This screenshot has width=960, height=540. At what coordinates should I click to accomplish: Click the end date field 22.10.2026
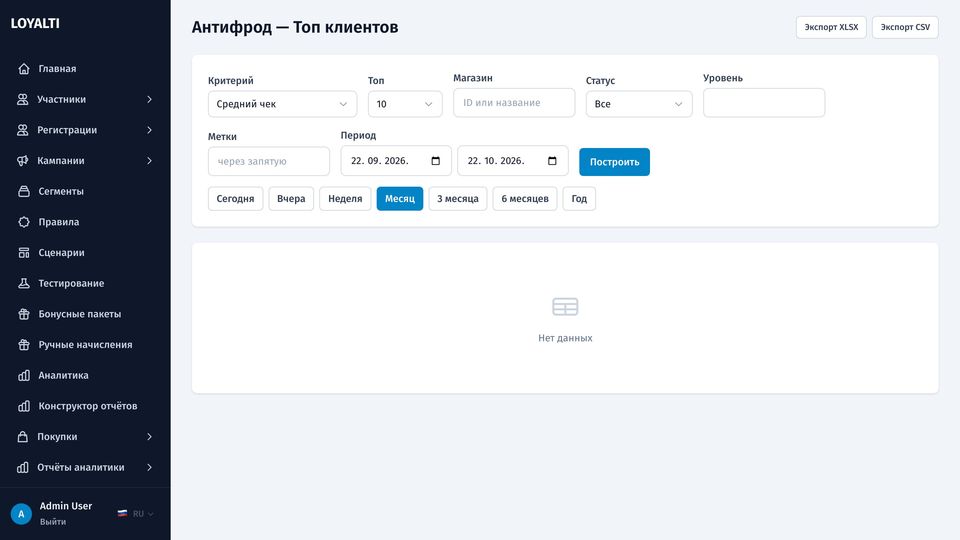tap(512, 160)
